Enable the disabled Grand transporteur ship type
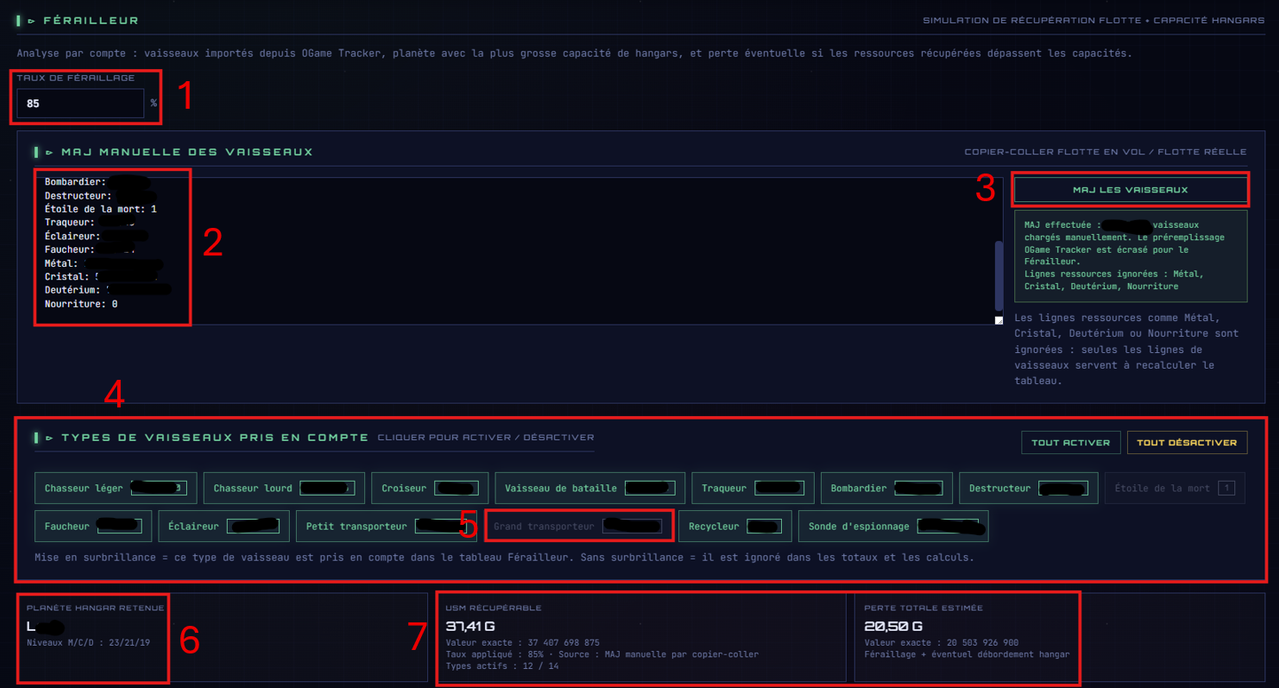The image size is (1279, 688). 577,526
